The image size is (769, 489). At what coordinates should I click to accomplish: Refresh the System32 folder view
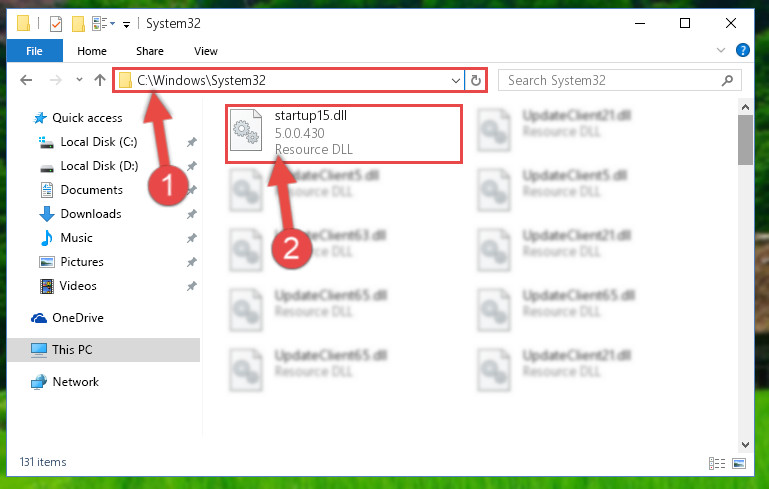click(x=476, y=80)
